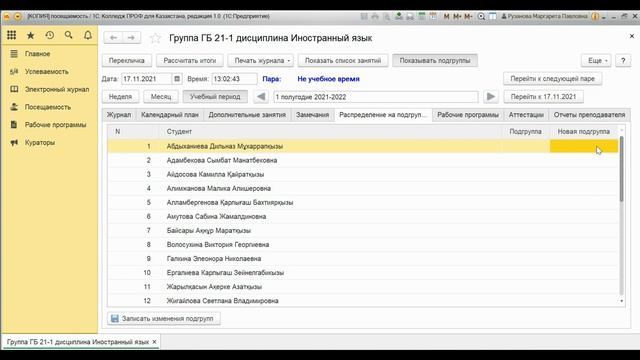640x360 pixels.
Task: Open the History clock icon
Action: tap(50, 36)
